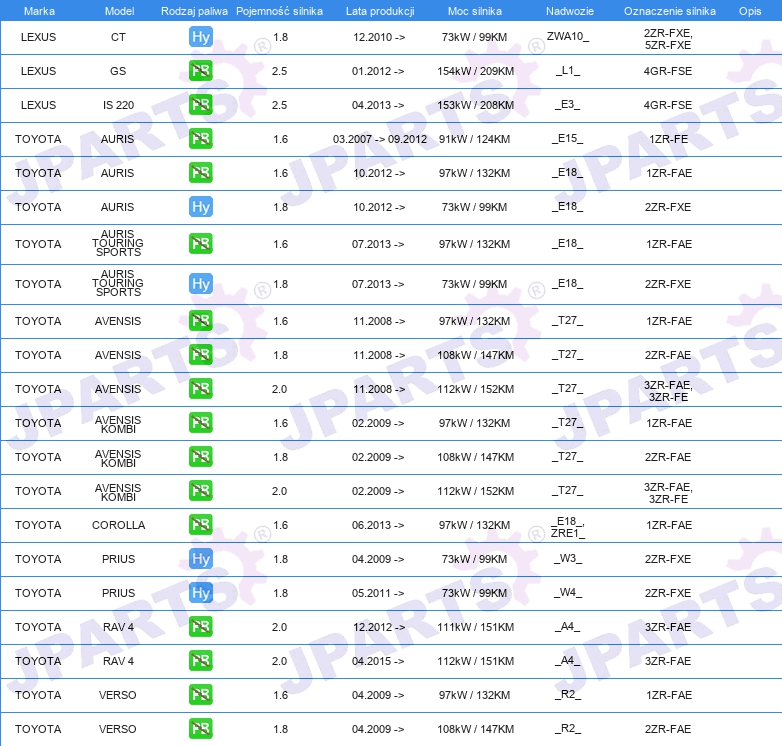Click hybrid icon in Prius 05.2011 row

[x=201, y=592]
